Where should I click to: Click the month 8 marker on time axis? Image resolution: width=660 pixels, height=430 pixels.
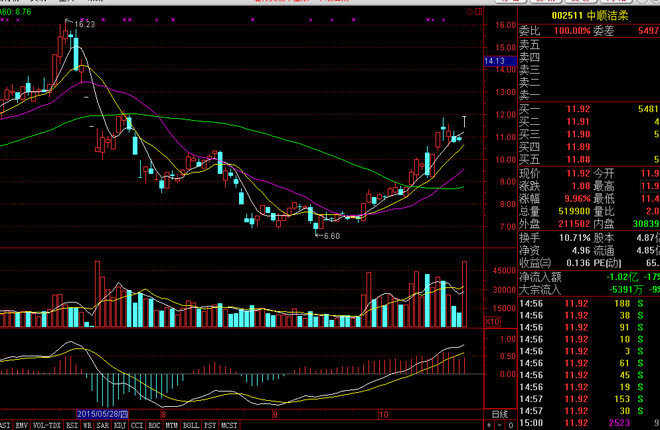click(163, 414)
